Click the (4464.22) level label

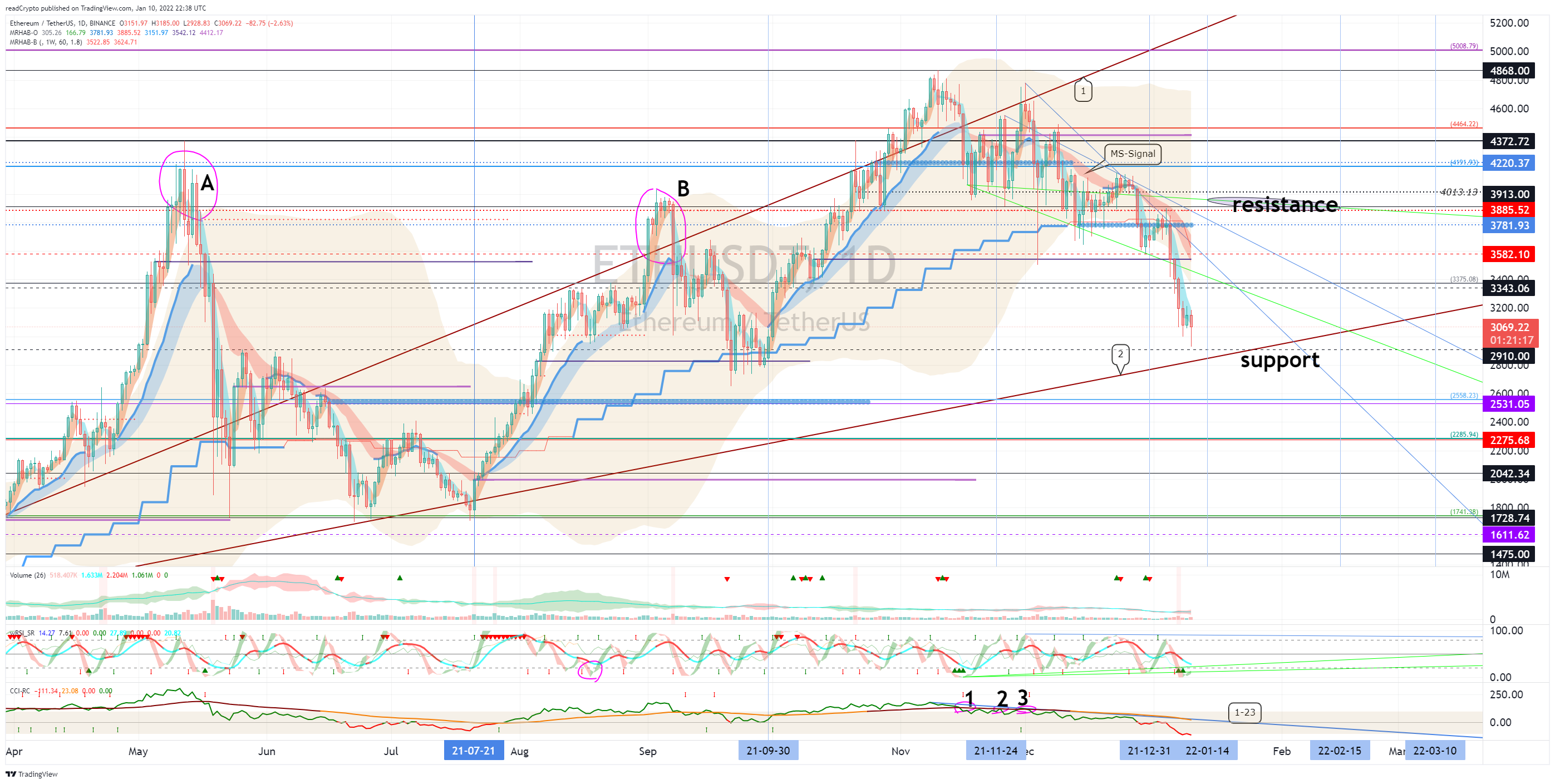coord(1464,124)
